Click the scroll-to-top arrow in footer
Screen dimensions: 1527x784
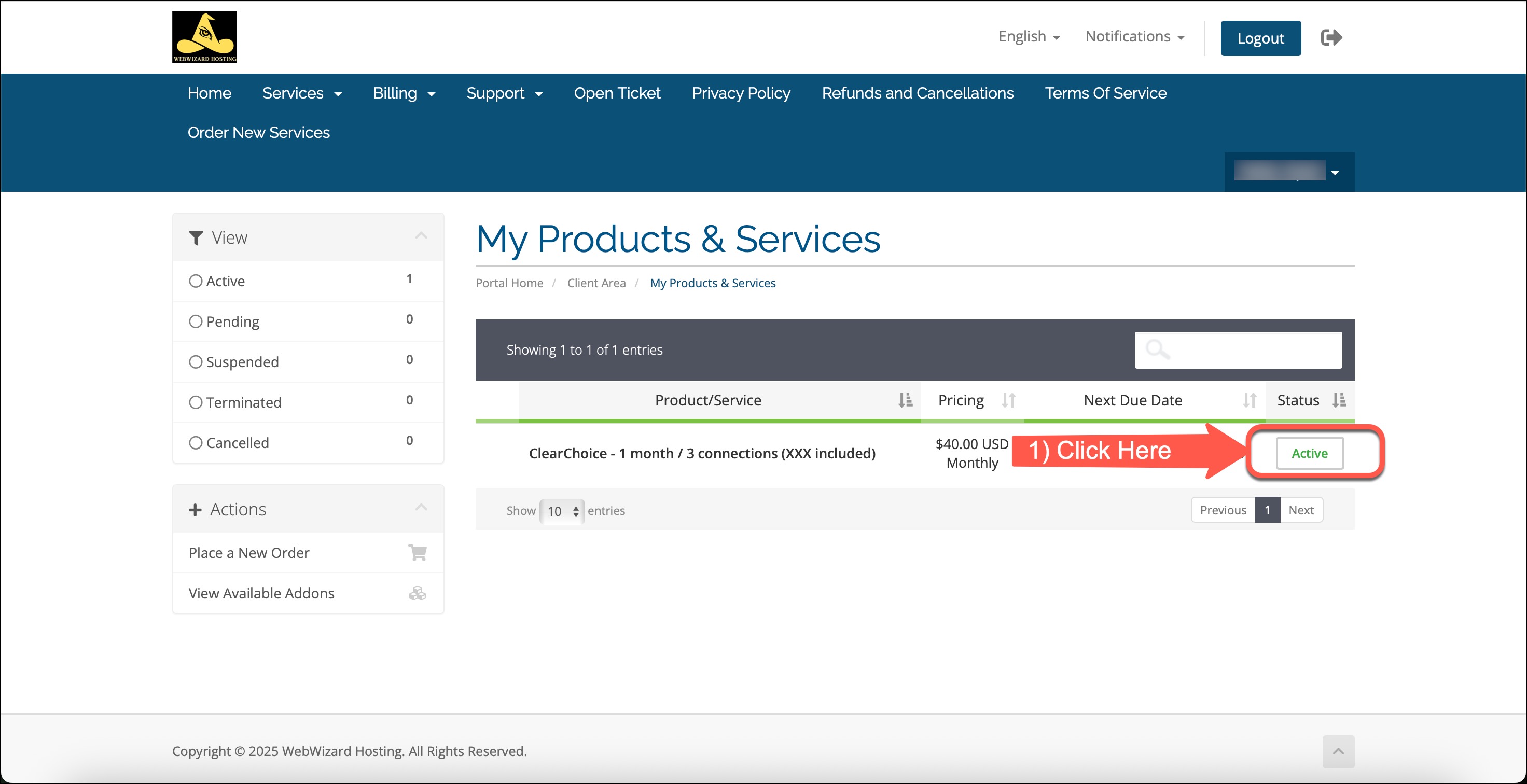1338,751
